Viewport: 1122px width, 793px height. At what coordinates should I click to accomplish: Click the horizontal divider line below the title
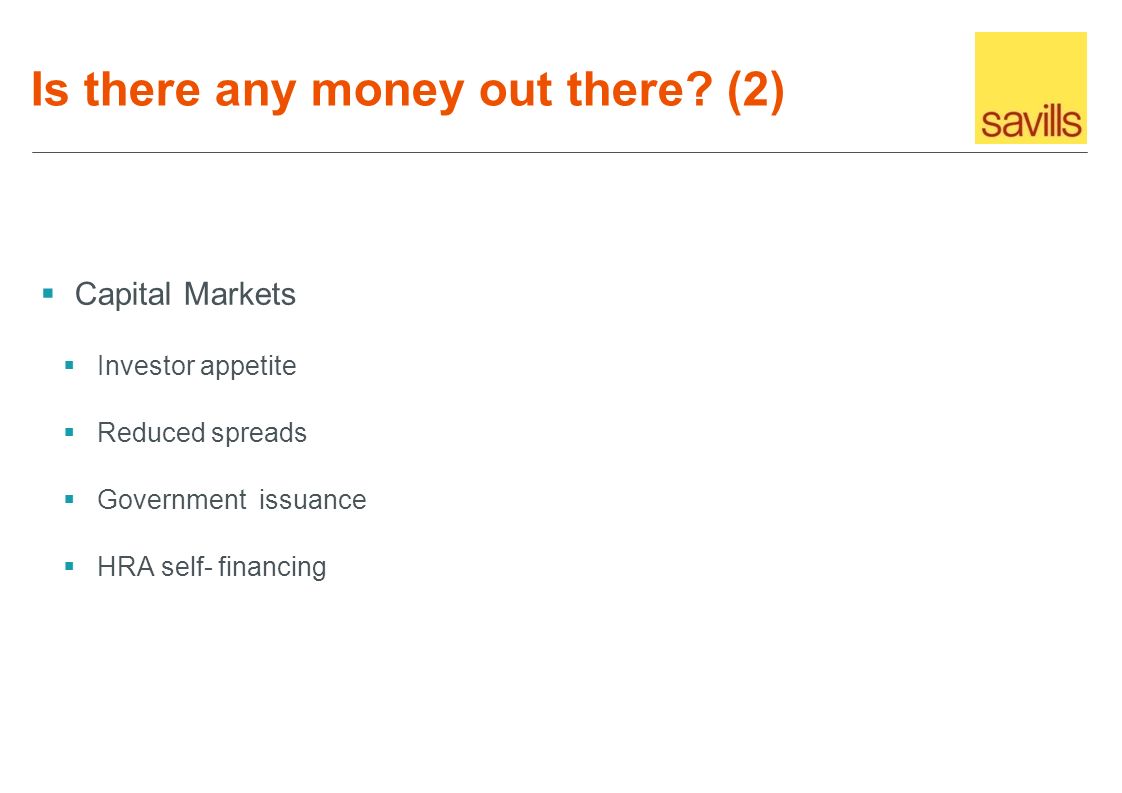click(560, 152)
